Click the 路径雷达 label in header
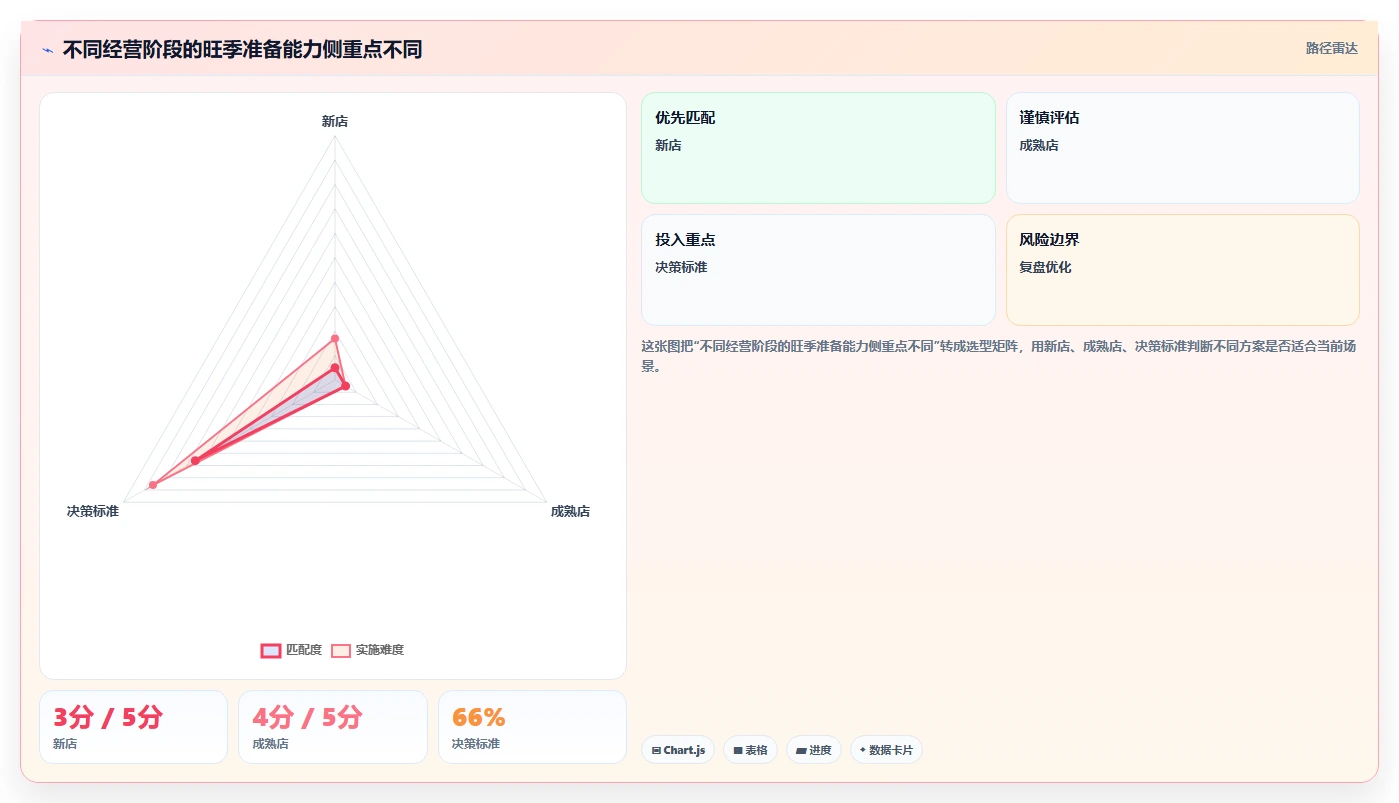 click(x=1331, y=48)
